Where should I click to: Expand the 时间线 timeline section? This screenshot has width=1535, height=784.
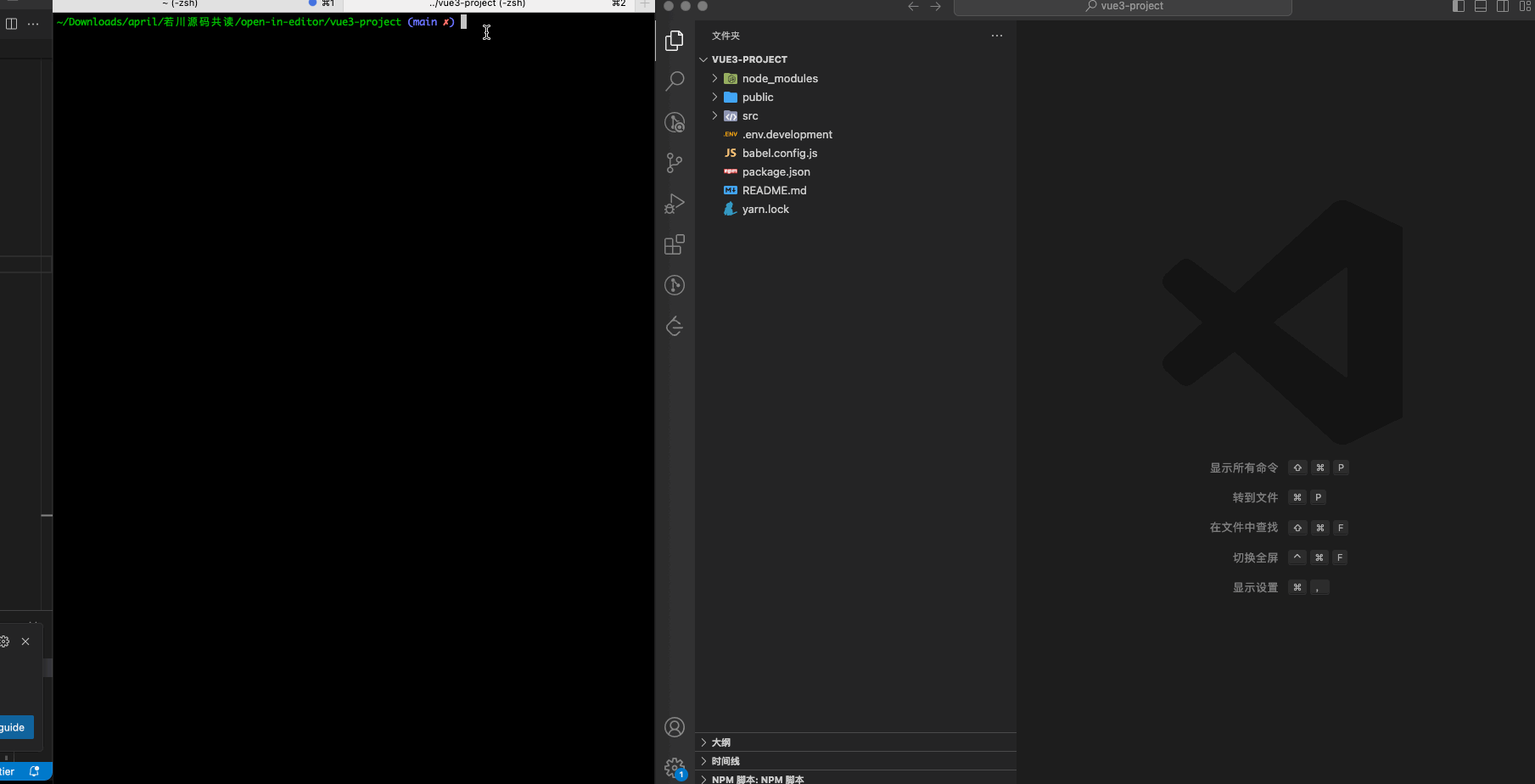click(855, 761)
